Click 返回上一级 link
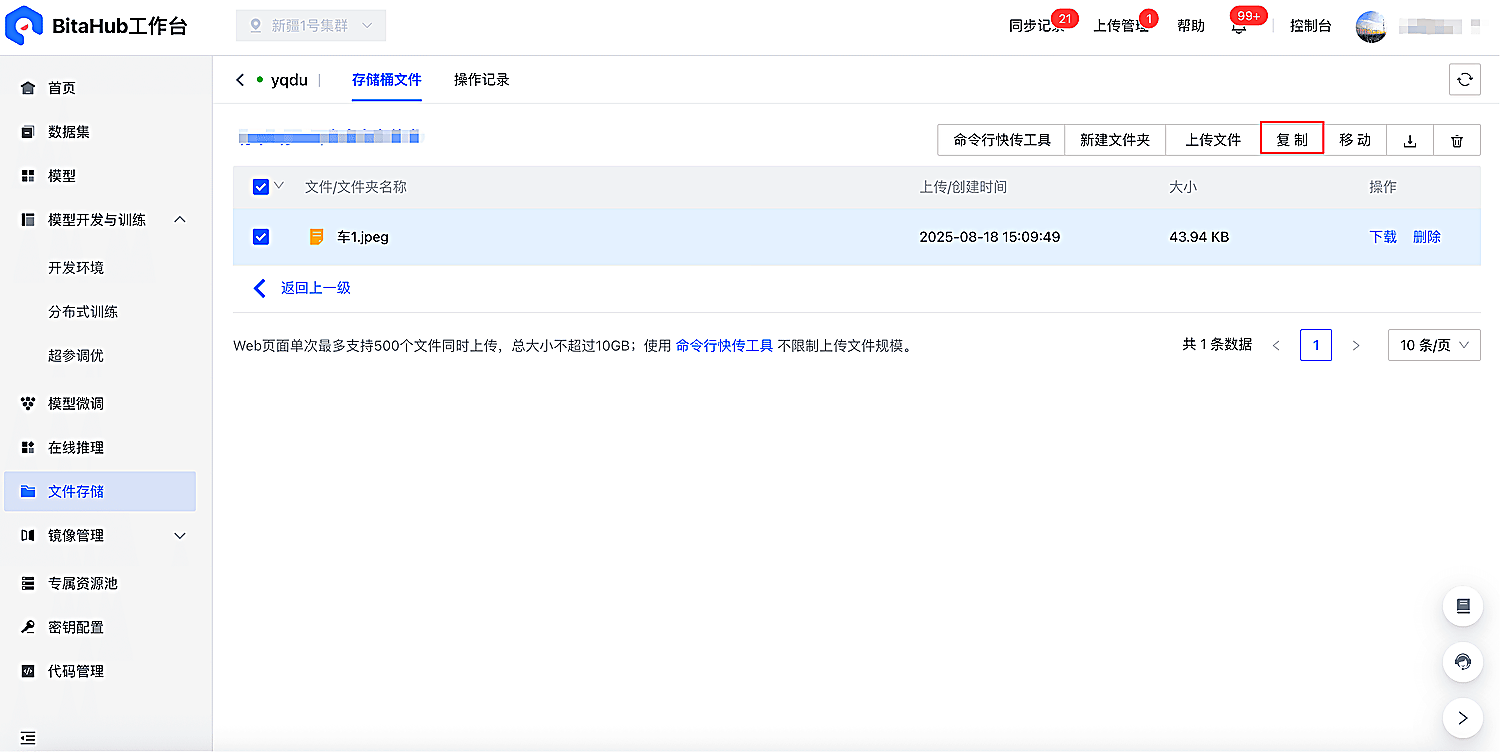This screenshot has width=1500, height=752. [x=315, y=288]
